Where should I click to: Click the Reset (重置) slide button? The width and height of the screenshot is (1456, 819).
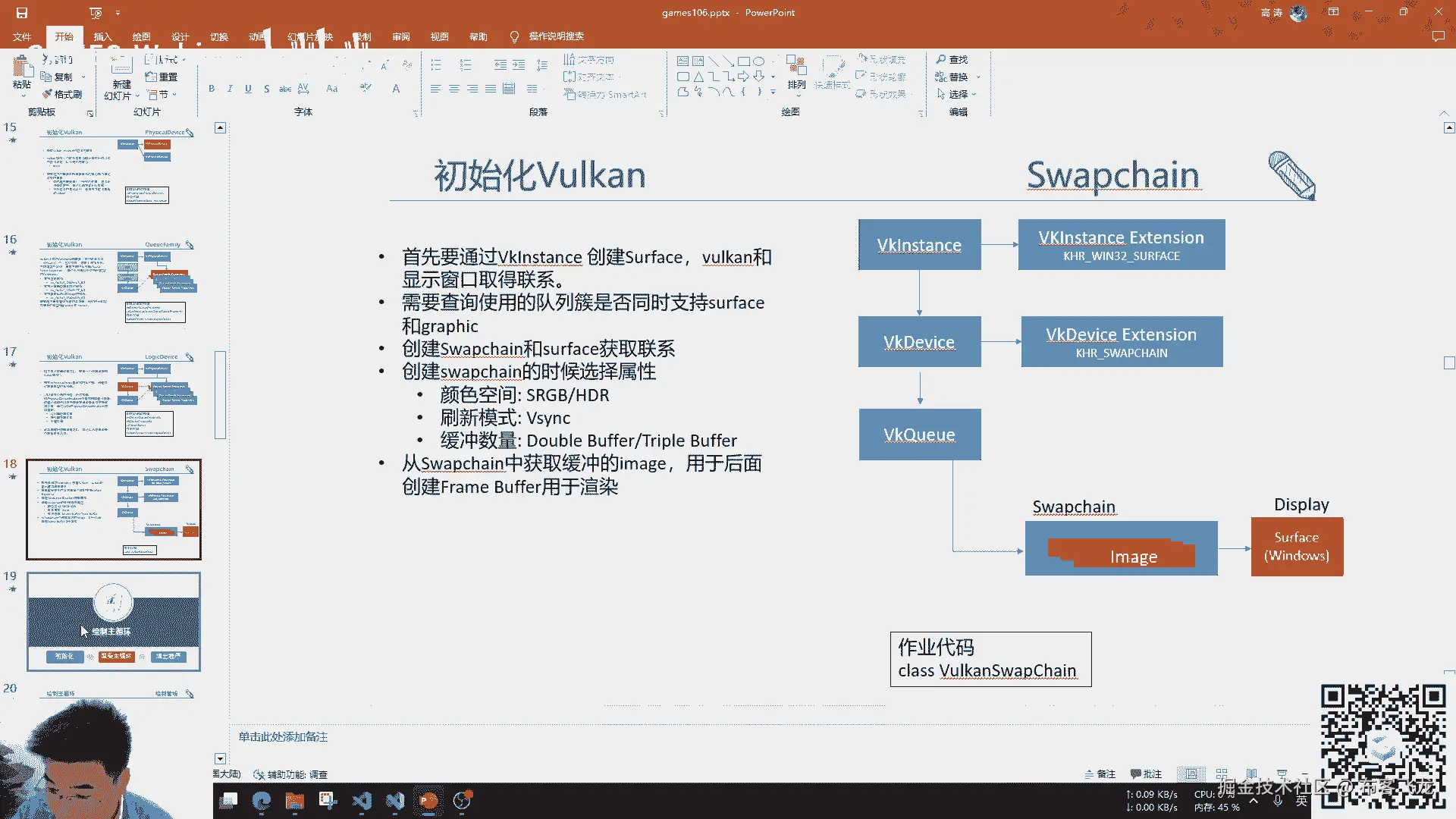coord(162,77)
